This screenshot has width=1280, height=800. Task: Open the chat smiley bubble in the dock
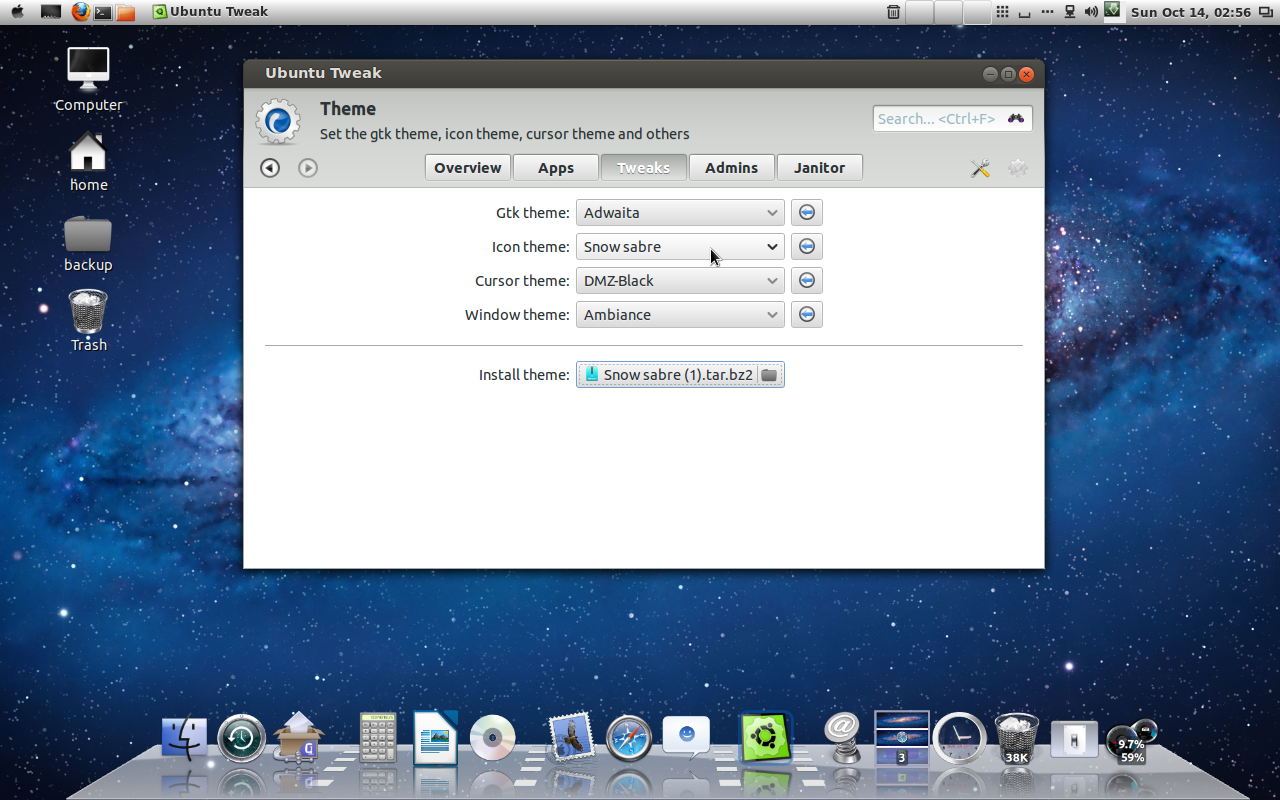click(686, 738)
